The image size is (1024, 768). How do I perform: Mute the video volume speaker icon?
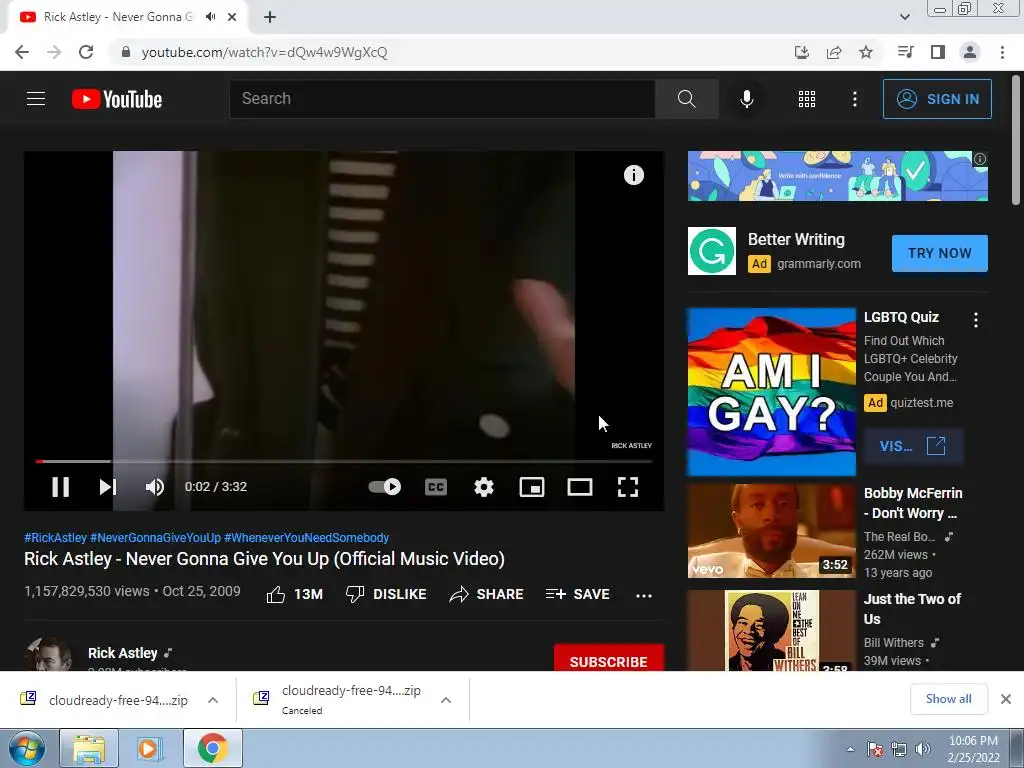155,487
